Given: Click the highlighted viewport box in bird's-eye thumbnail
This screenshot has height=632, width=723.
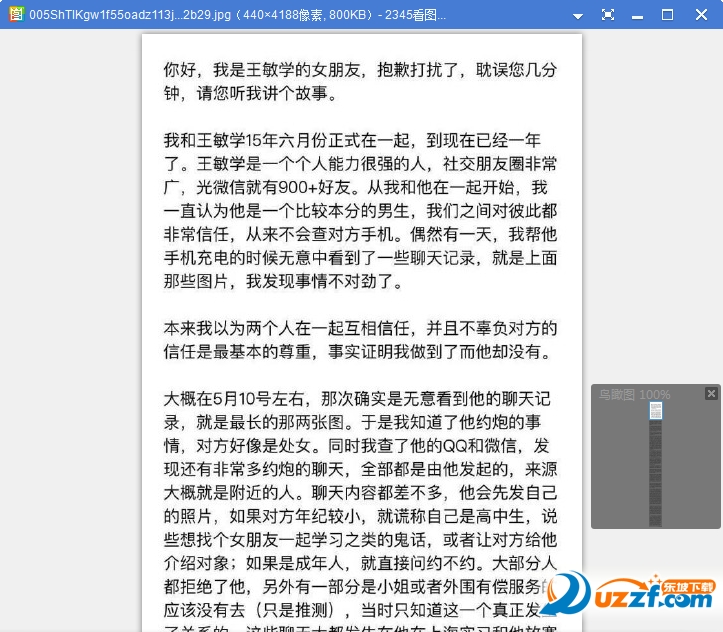Looking at the screenshot, I should (655, 410).
